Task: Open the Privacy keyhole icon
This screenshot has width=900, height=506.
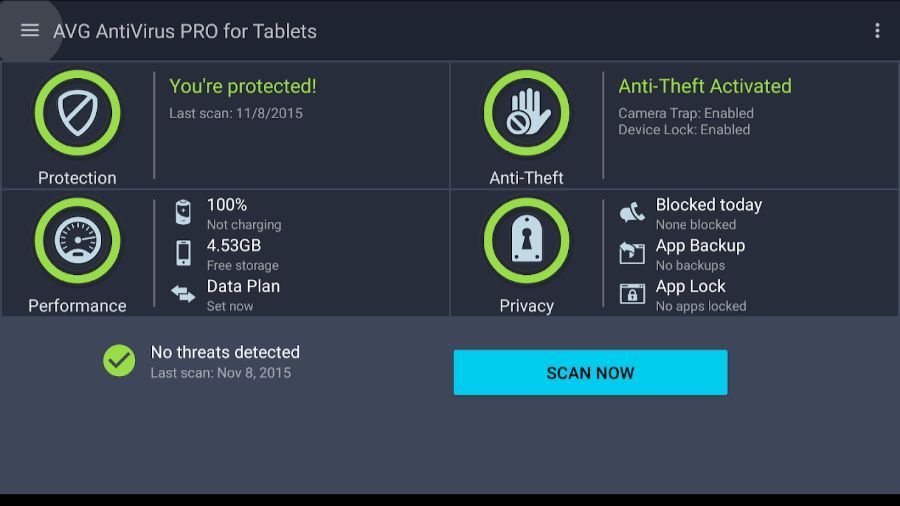Action: (x=526, y=241)
